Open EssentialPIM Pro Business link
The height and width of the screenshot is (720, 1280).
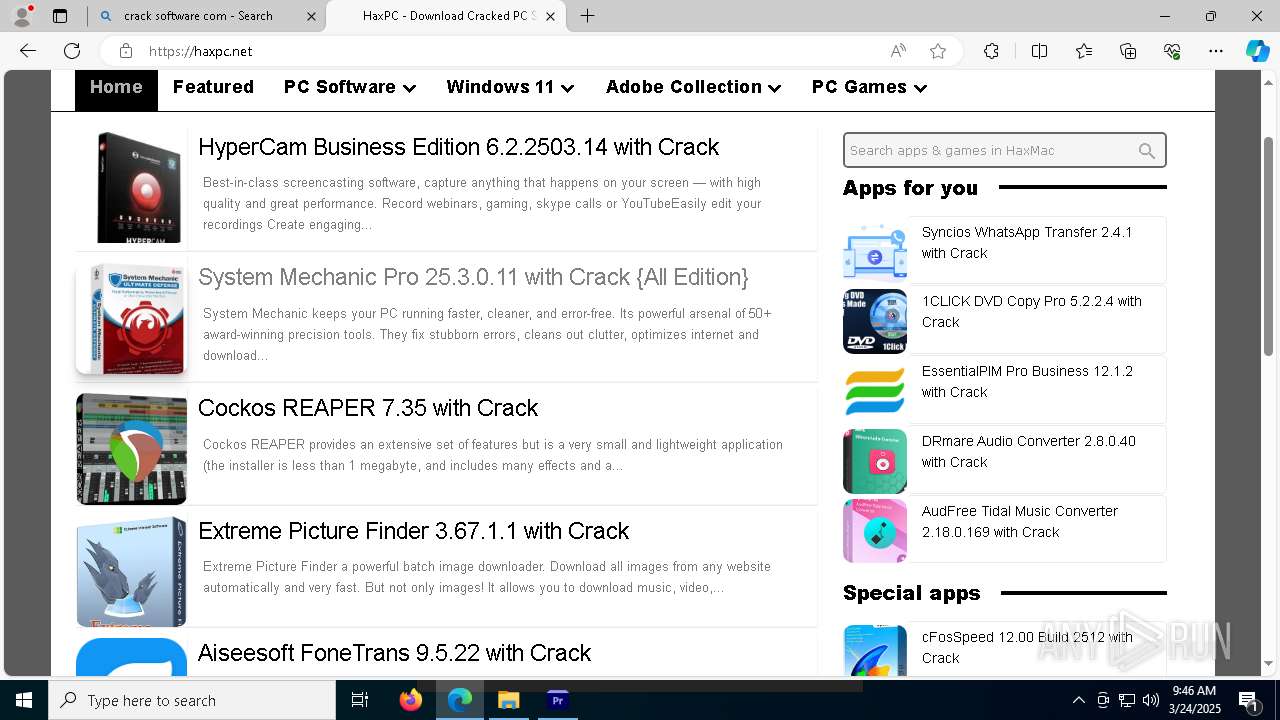point(1027,381)
